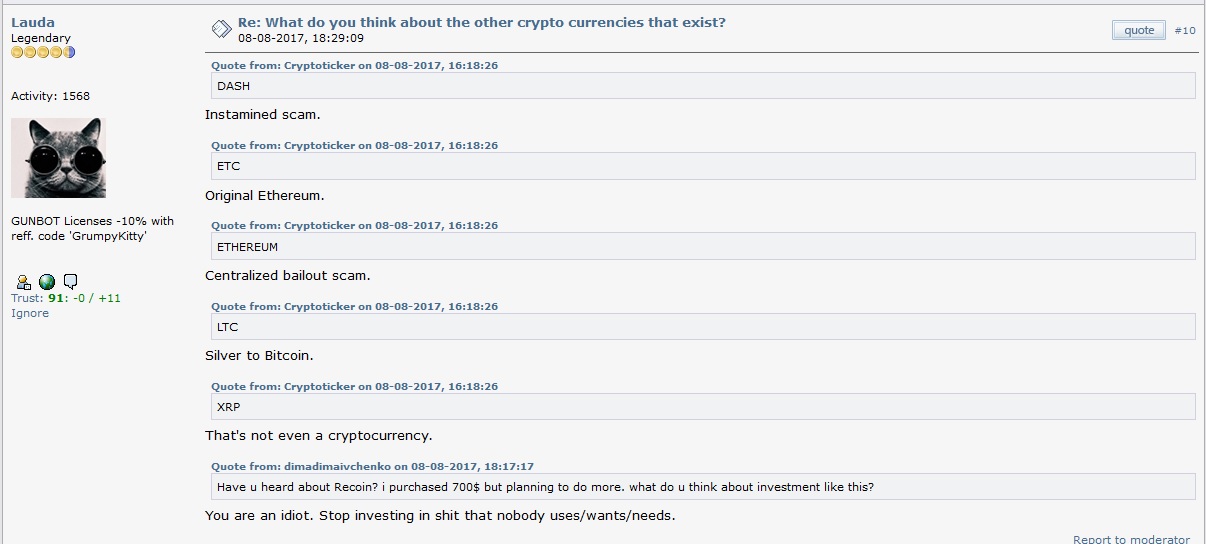
Task: Visit website via green globe icon
Action: click(x=47, y=282)
